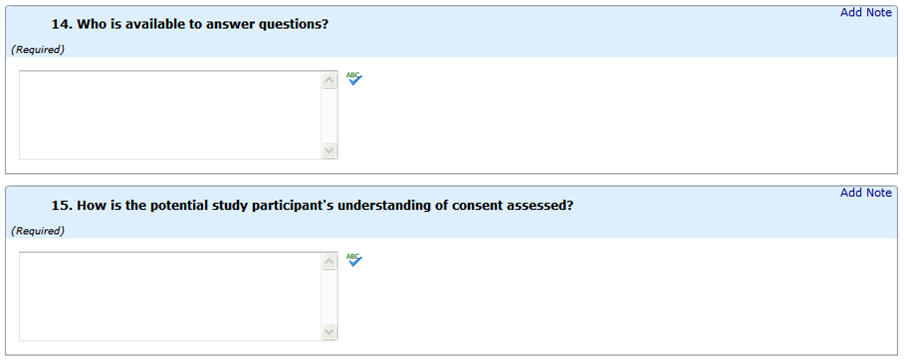The image size is (904, 361).
Task: Click the scrollbar track of question 14 textbox
Action: point(329,115)
